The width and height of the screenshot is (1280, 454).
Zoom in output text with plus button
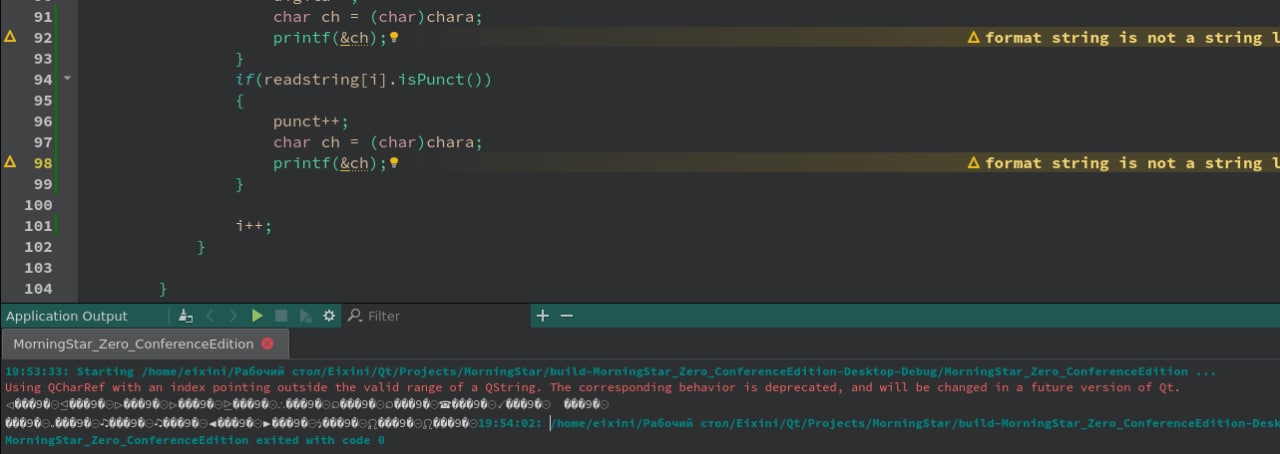(x=542, y=316)
